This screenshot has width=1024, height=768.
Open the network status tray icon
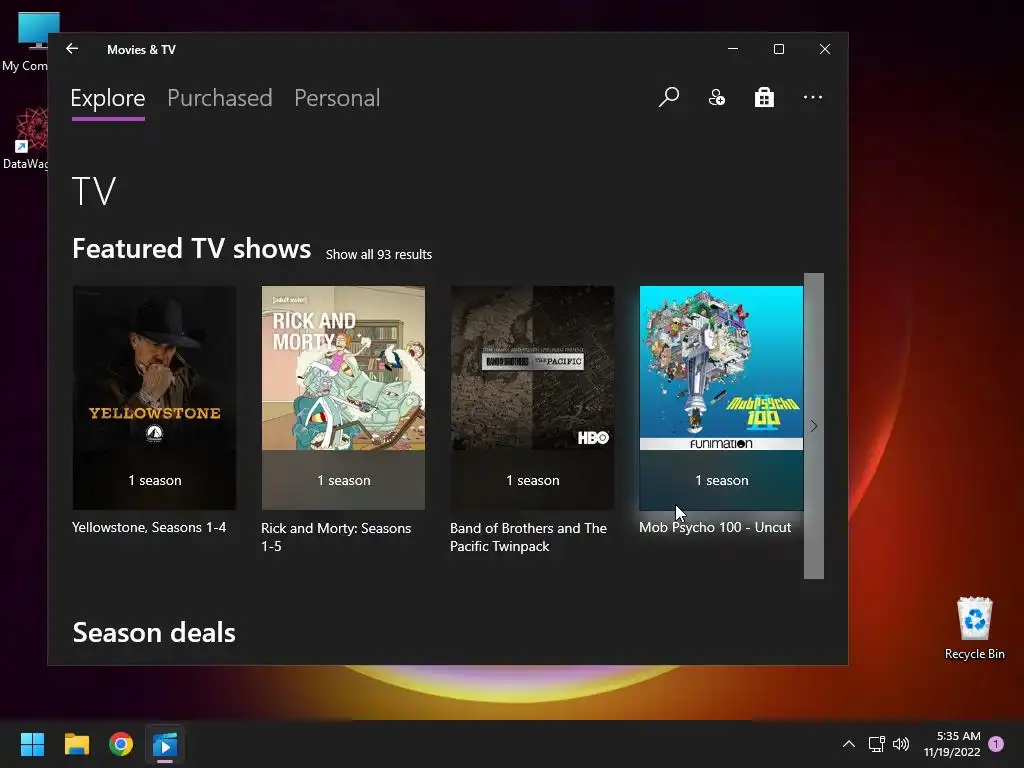[876, 744]
